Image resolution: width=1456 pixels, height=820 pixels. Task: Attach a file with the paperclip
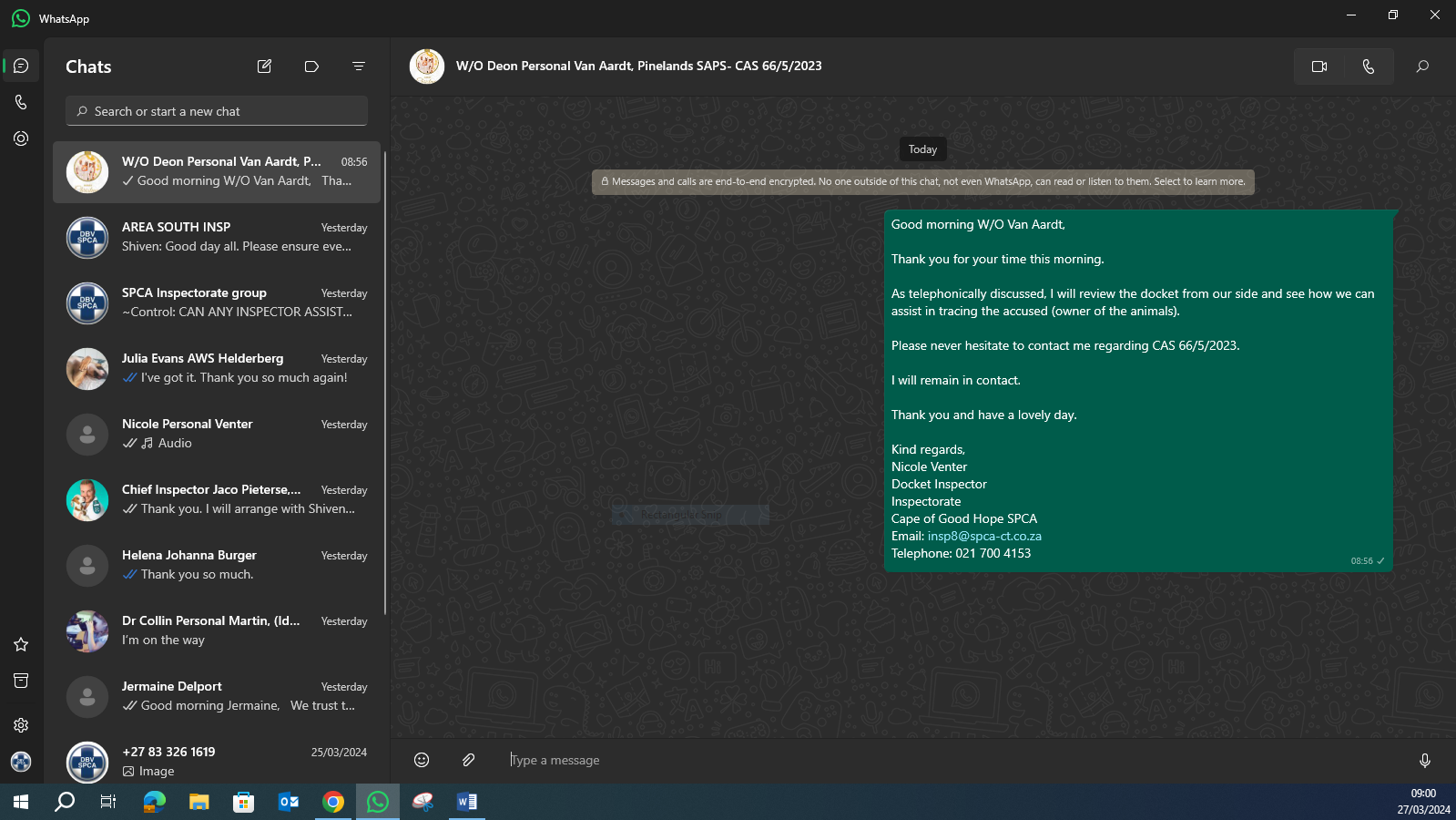click(468, 760)
